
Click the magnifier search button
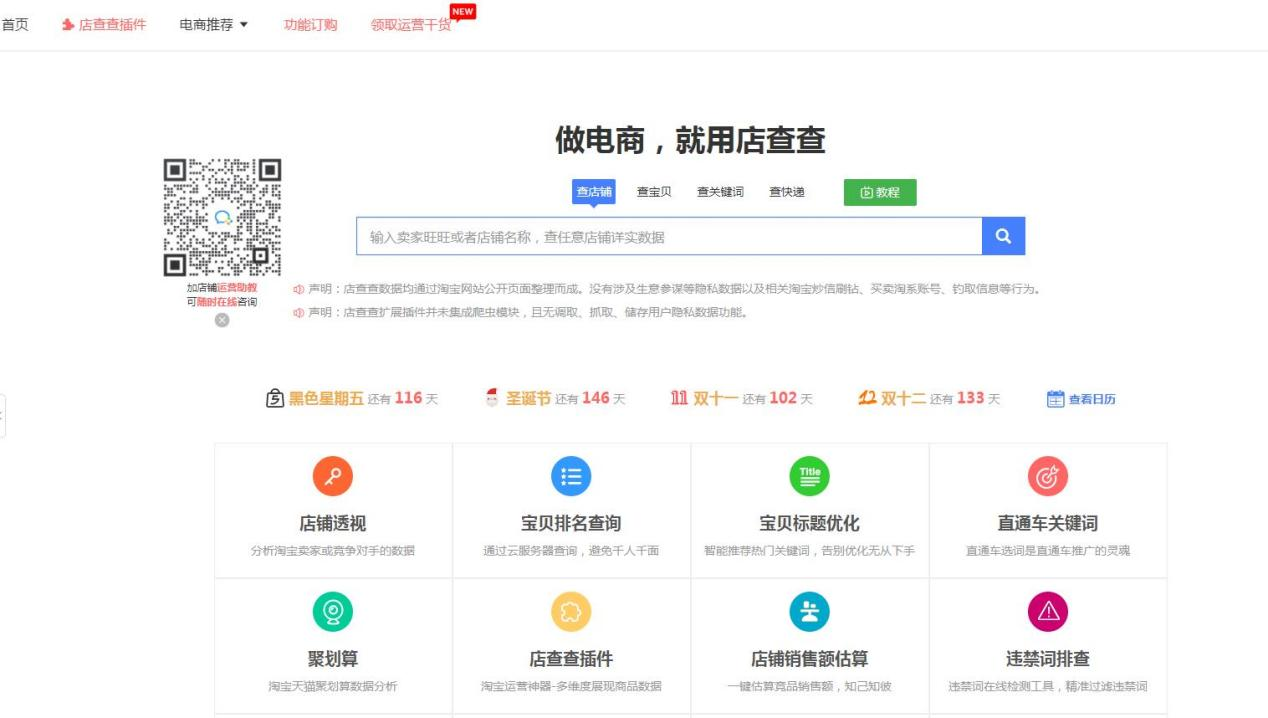(1003, 237)
